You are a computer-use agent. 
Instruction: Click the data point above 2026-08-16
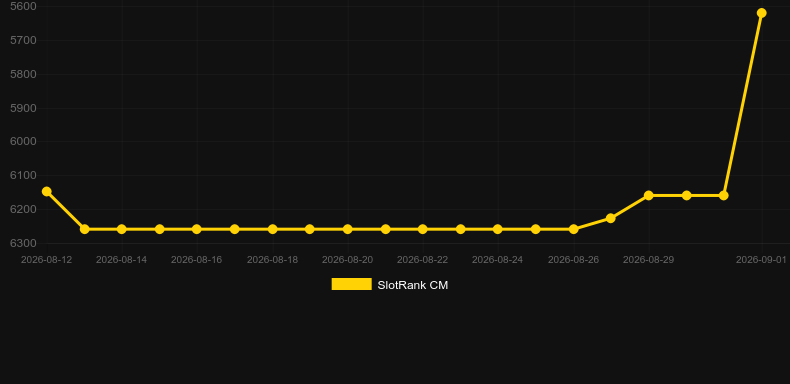point(197,229)
